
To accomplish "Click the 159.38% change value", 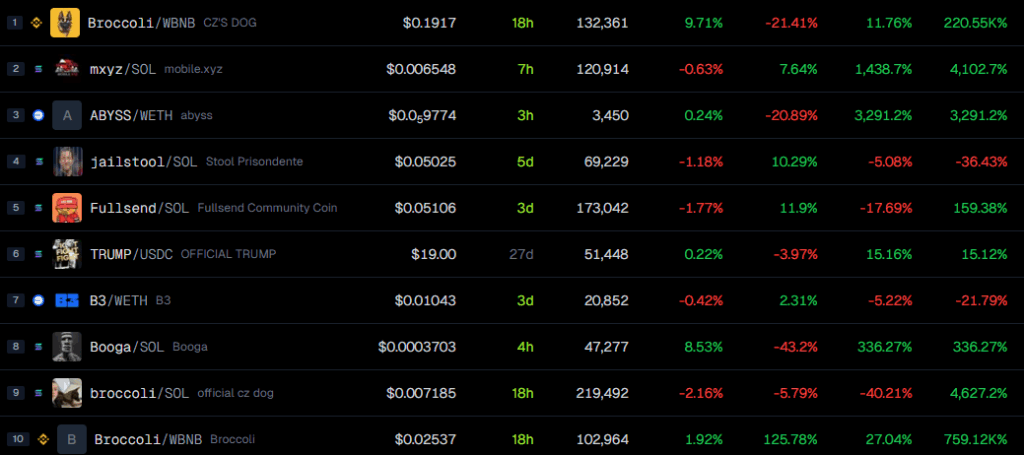I will 982,208.
